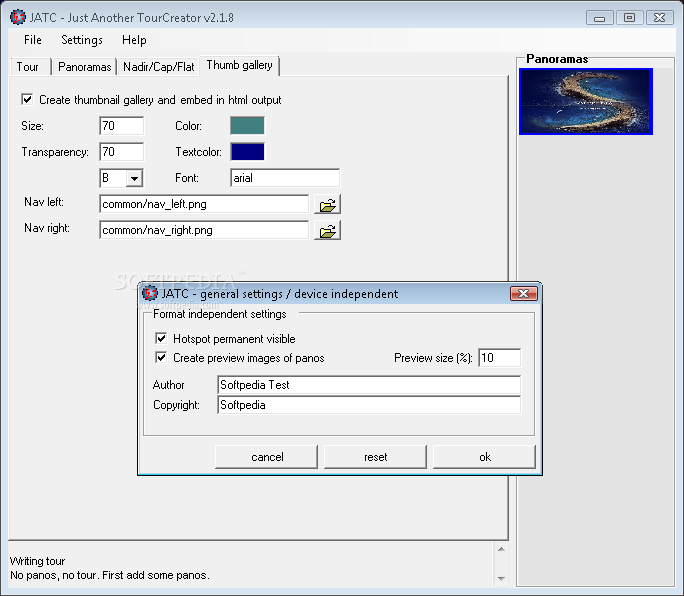Select the panorama thumbnail in Panoramas panel
The image size is (684, 596).
[x=586, y=101]
